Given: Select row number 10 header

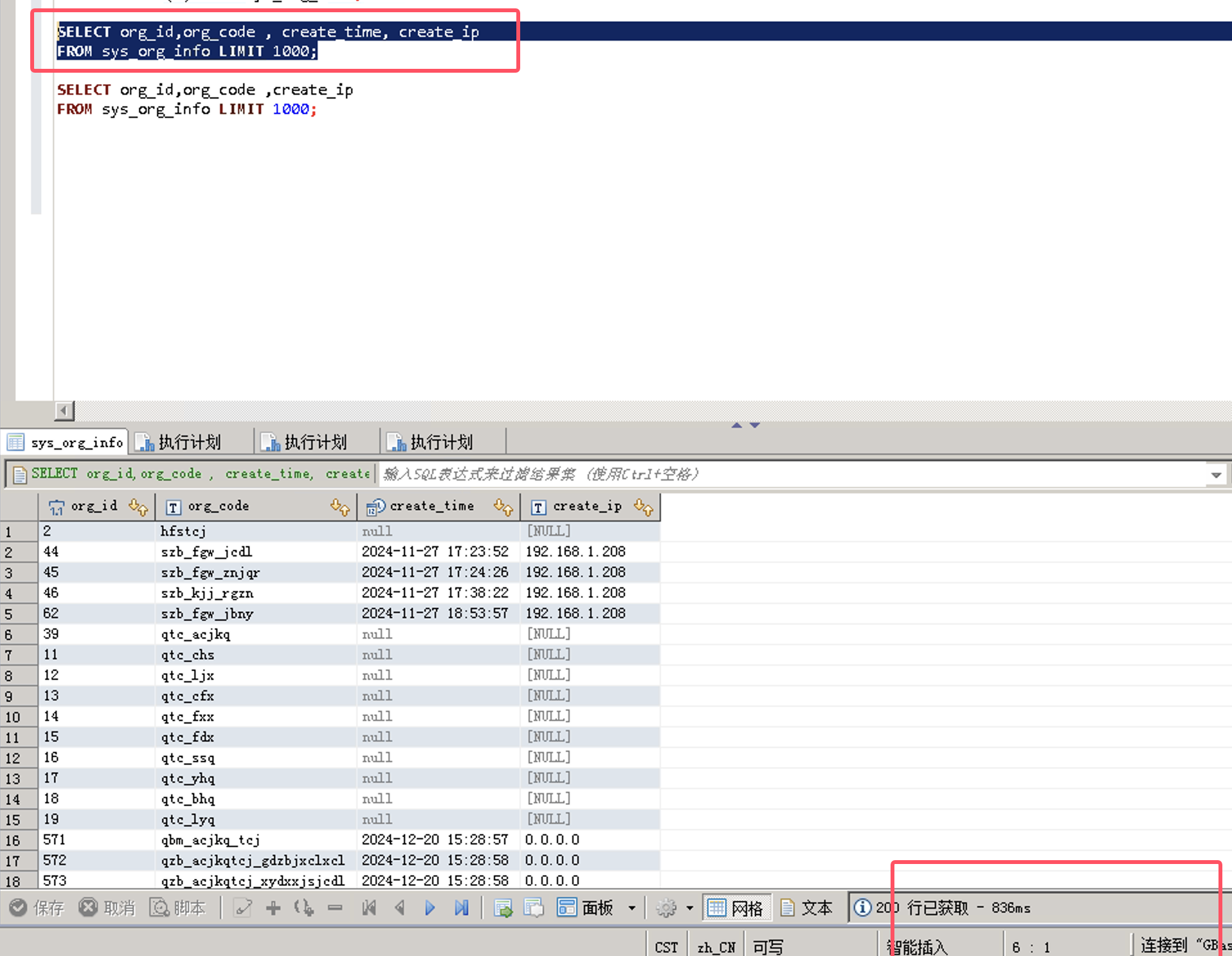Looking at the screenshot, I should pos(19,717).
